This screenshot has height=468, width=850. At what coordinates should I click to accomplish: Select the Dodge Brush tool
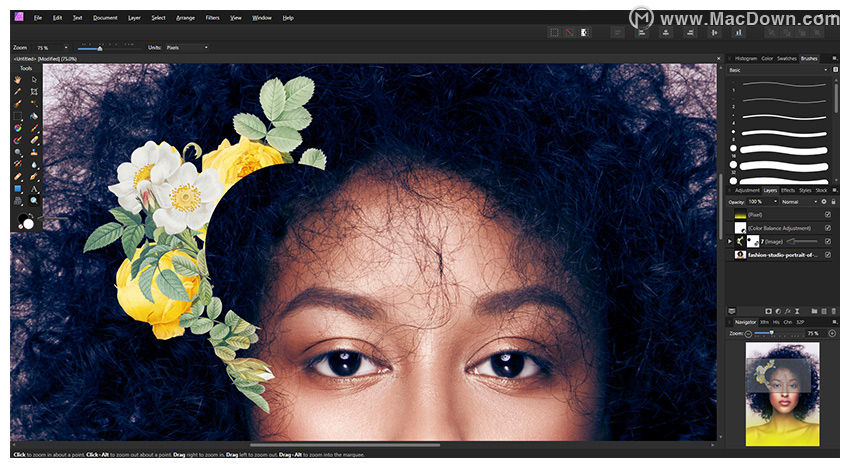[x=18, y=152]
